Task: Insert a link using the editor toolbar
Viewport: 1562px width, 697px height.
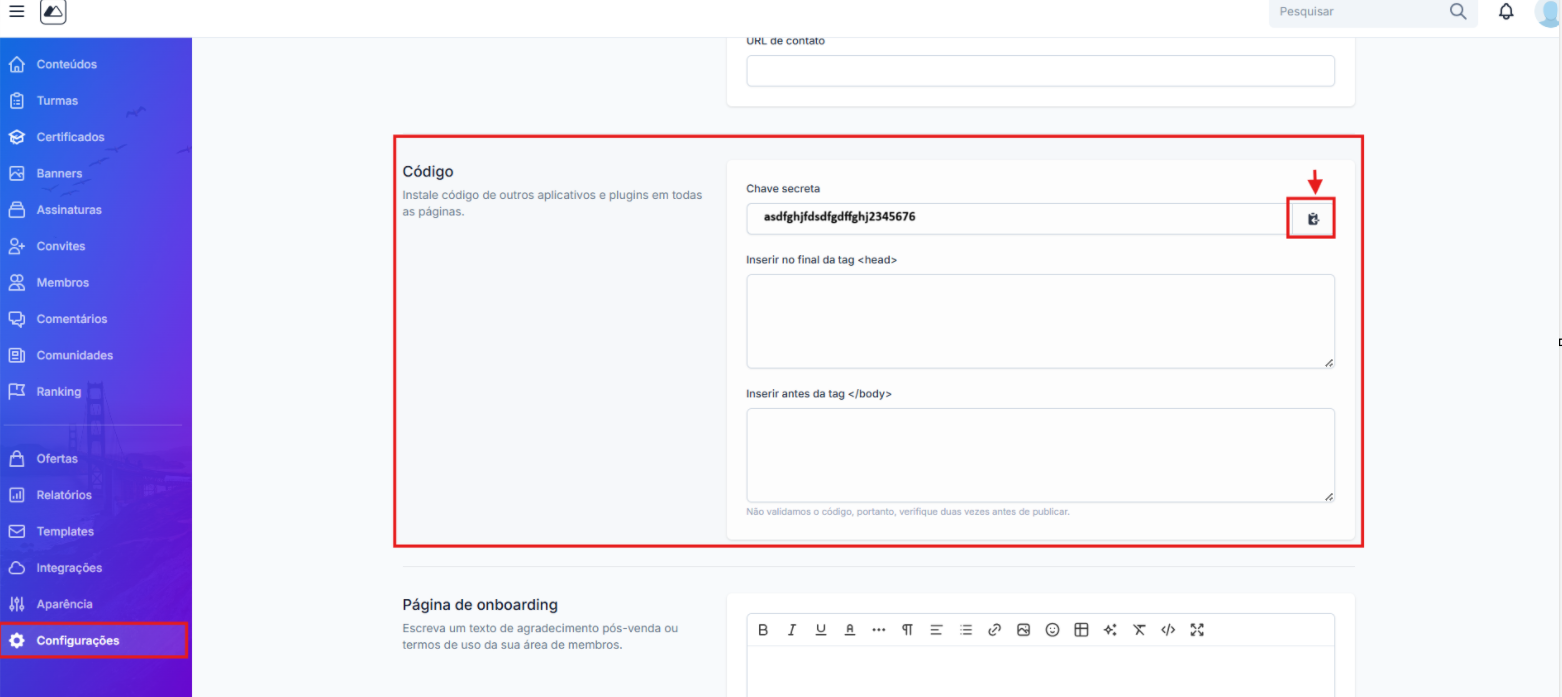Action: click(x=994, y=630)
